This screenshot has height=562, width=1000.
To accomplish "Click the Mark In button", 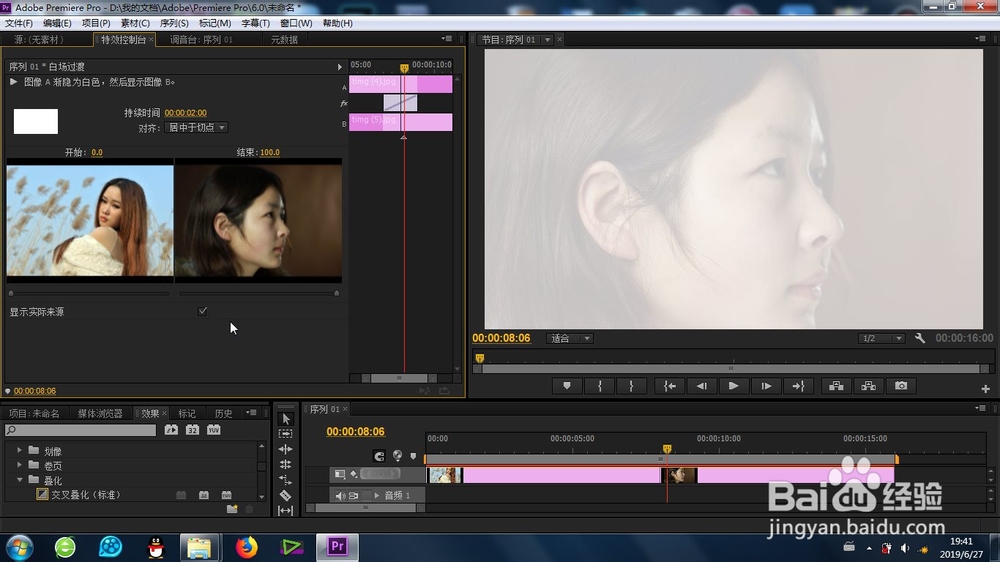I will [x=599, y=386].
